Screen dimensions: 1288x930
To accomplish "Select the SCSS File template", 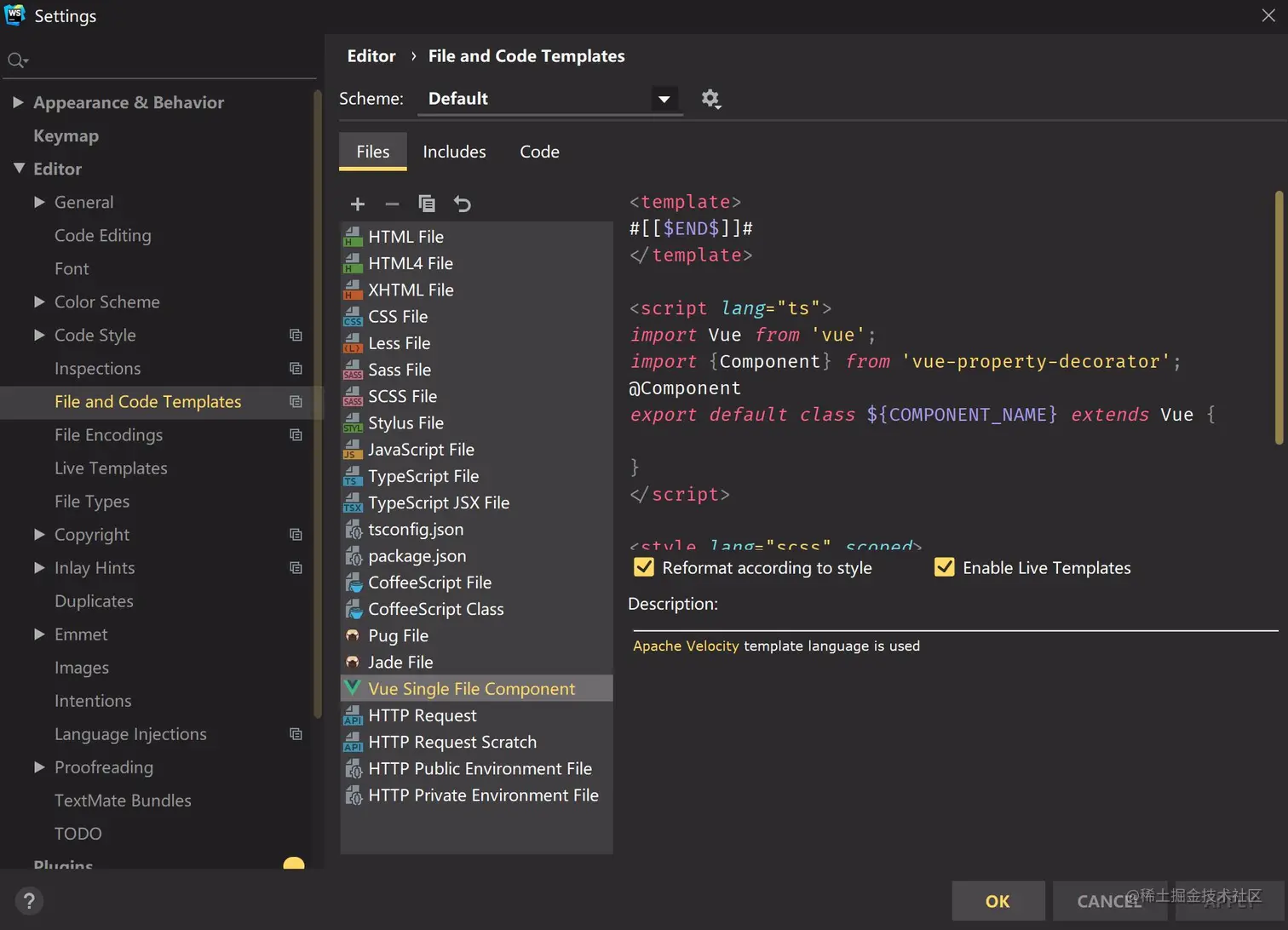I will pos(476,396).
